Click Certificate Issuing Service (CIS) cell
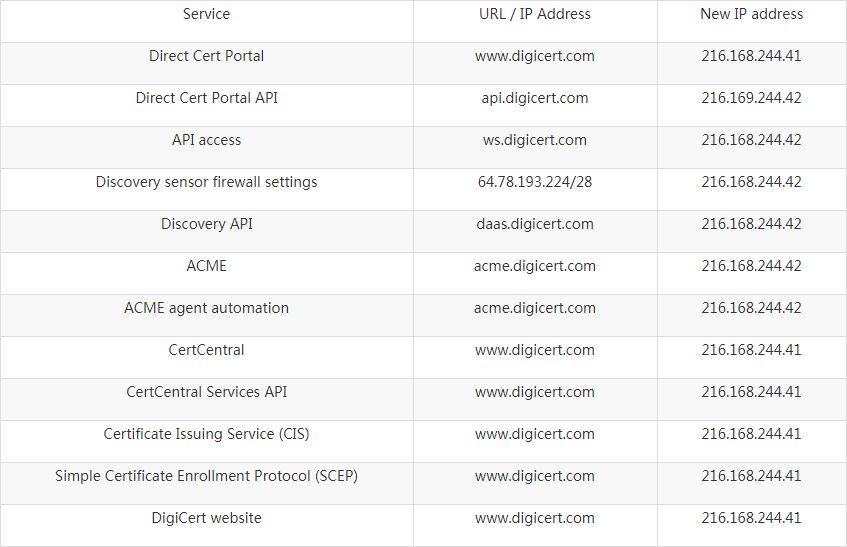 (x=206, y=434)
